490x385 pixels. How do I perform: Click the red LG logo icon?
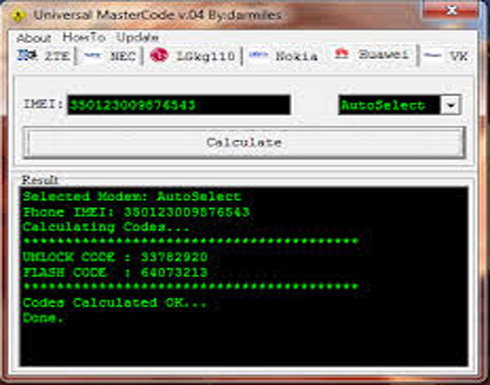click(x=158, y=55)
